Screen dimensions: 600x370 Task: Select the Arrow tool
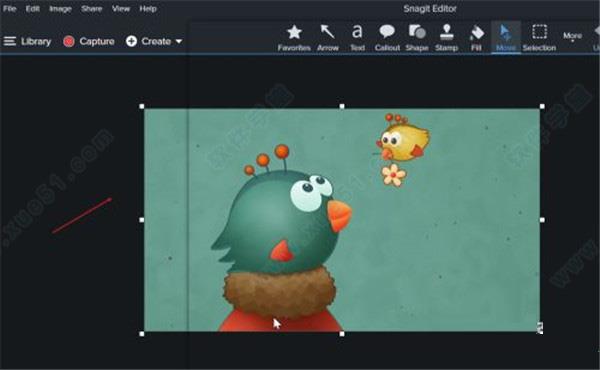coord(328,37)
